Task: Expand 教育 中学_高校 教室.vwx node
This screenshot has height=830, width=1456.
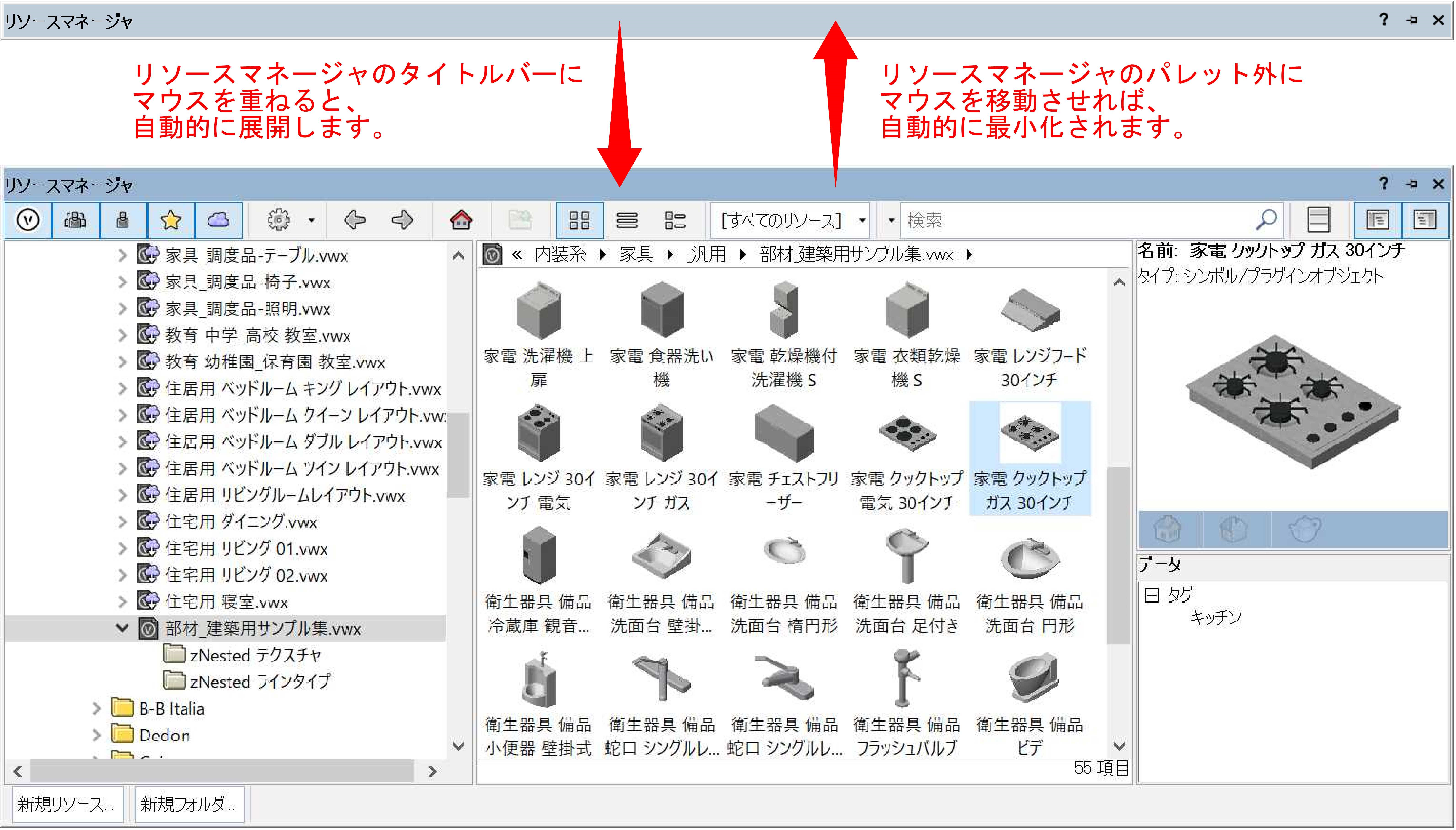Action: (122, 335)
